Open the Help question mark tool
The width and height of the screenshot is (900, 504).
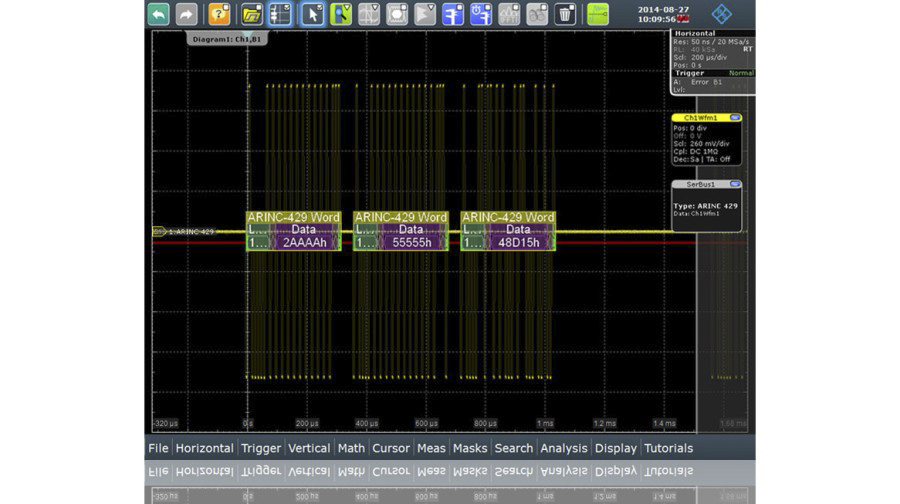(x=219, y=14)
